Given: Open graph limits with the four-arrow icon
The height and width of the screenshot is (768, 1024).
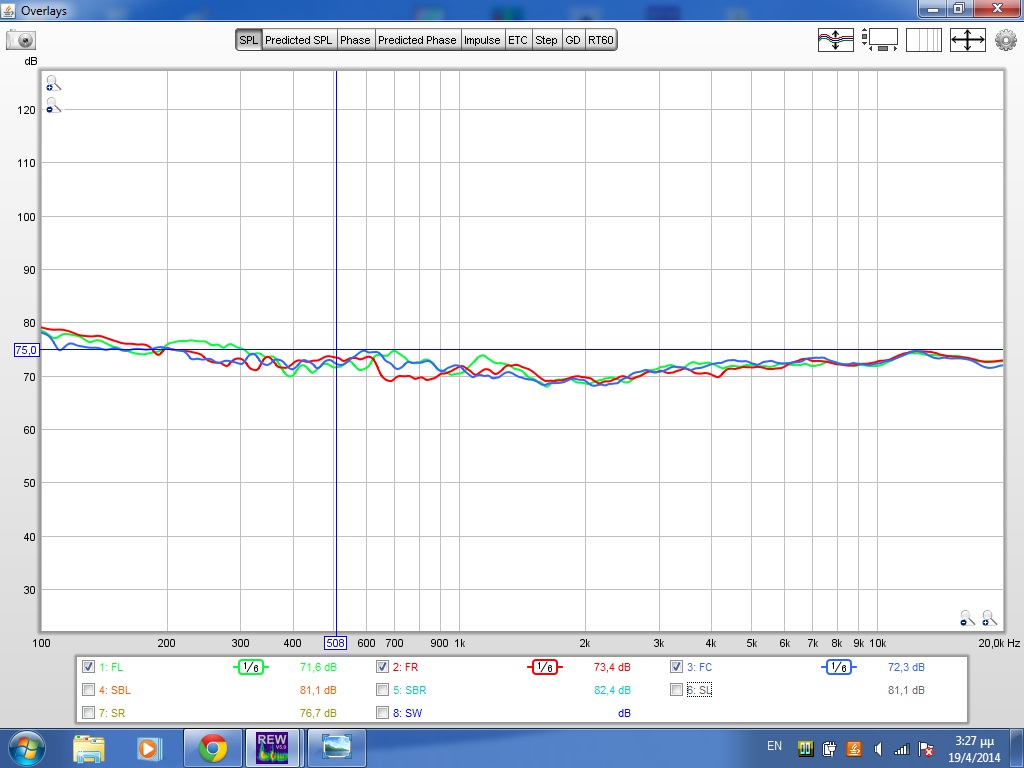Looking at the screenshot, I should tap(967, 40).
